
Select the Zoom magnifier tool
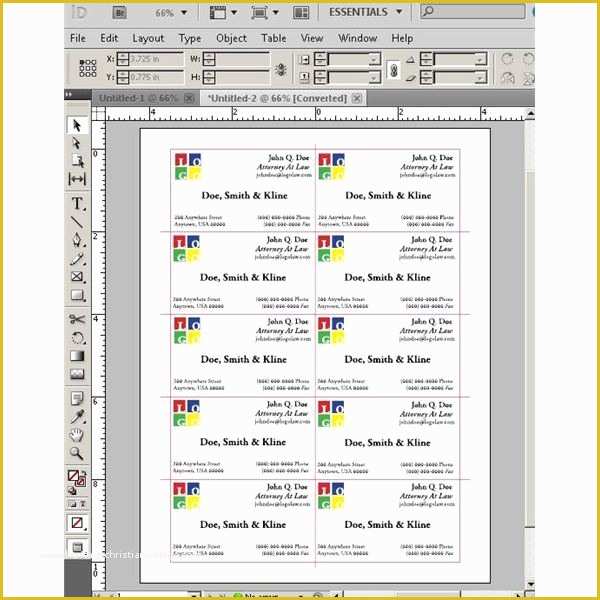(77, 453)
